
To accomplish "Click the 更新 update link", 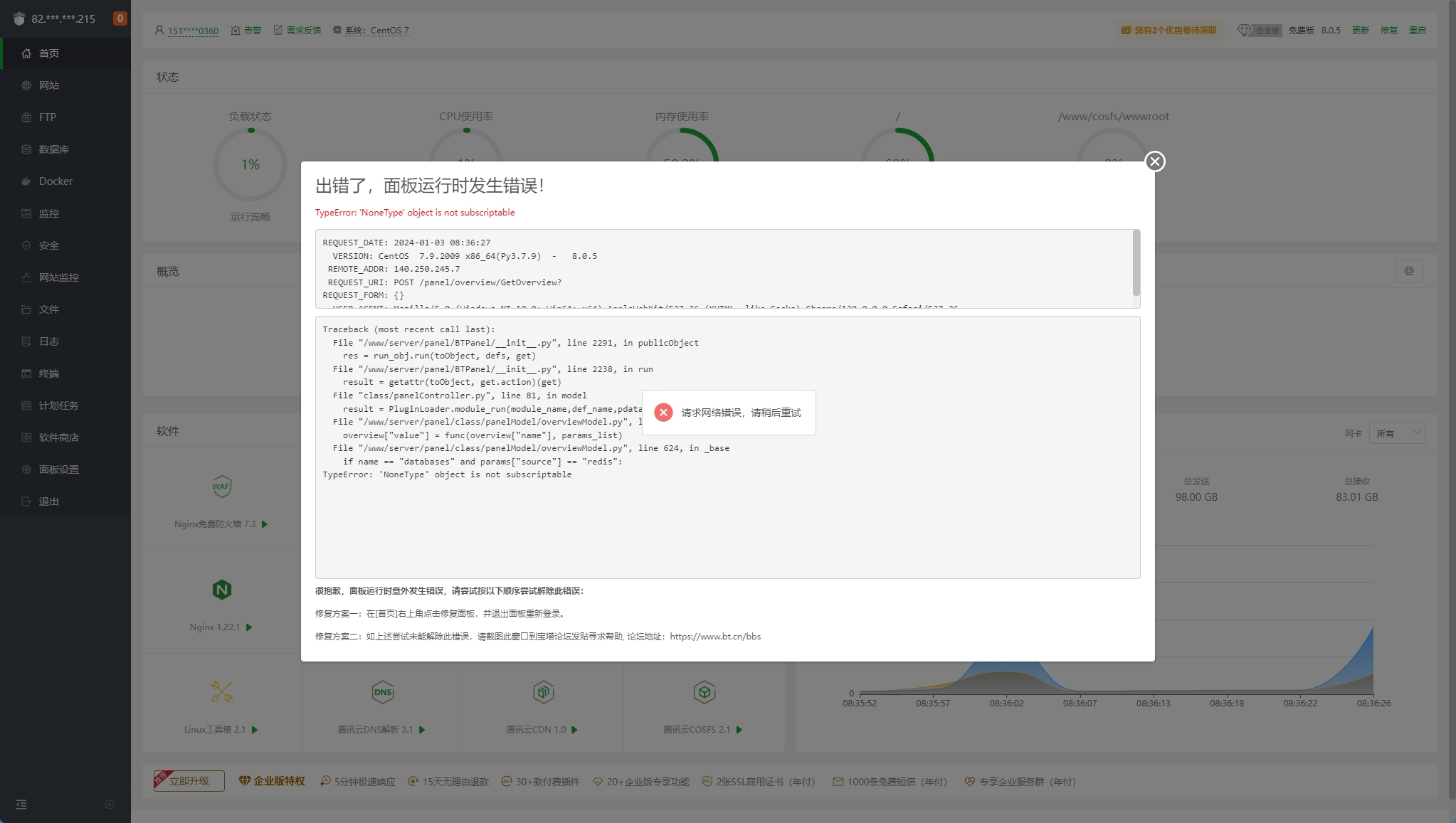I will 1360,31.
